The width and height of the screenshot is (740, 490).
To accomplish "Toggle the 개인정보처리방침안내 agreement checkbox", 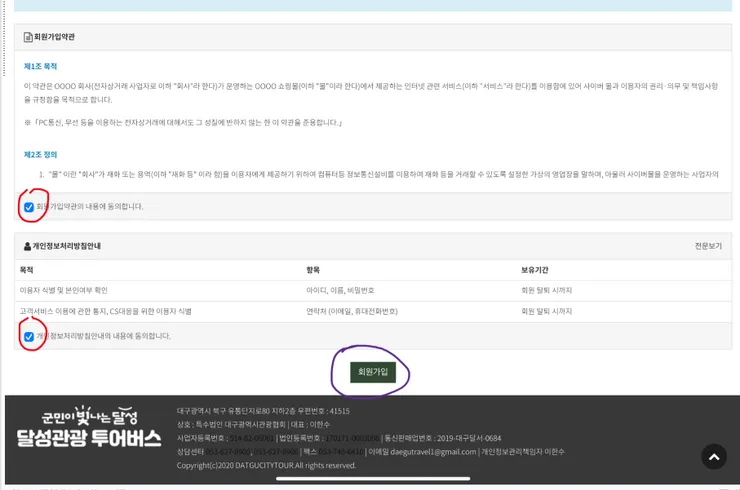I will click(x=29, y=337).
